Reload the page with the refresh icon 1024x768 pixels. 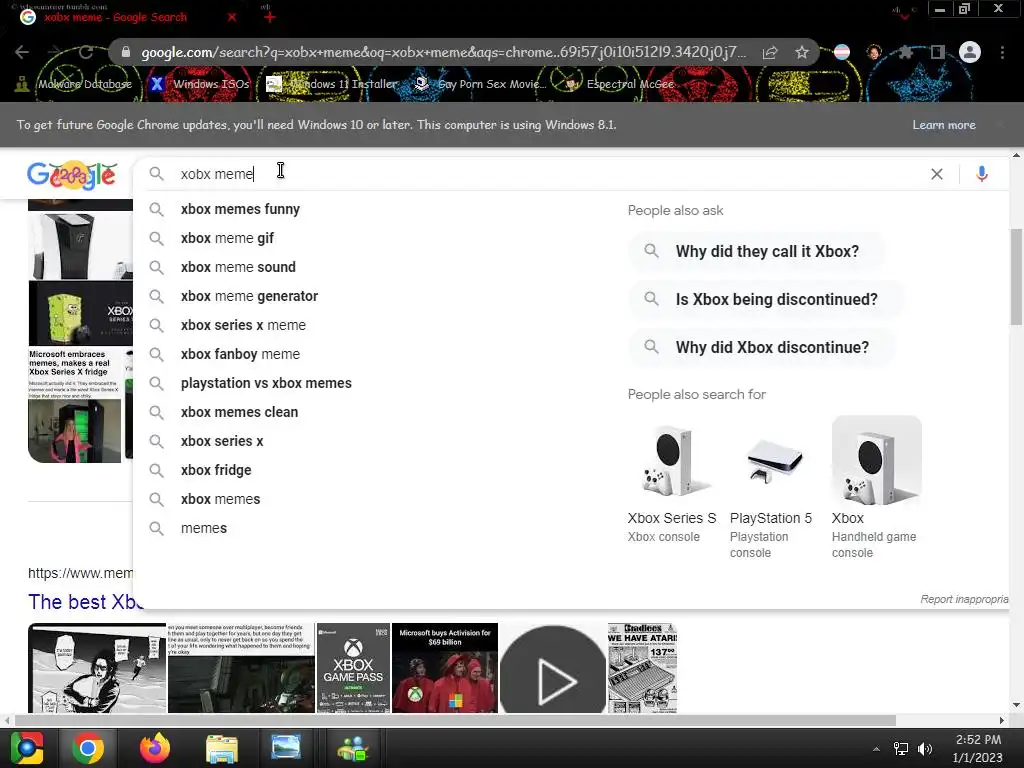(86, 52)
